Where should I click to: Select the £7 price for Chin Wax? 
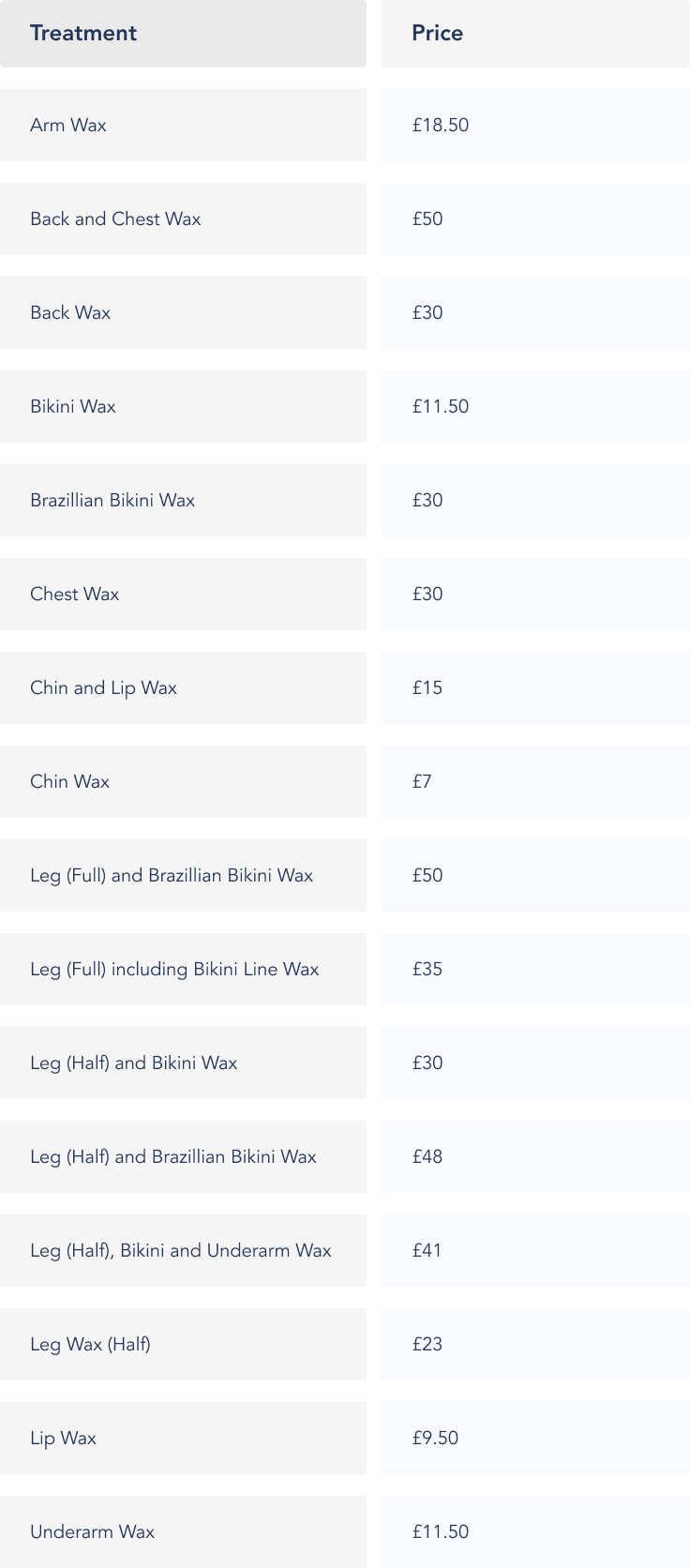(422, 781)
